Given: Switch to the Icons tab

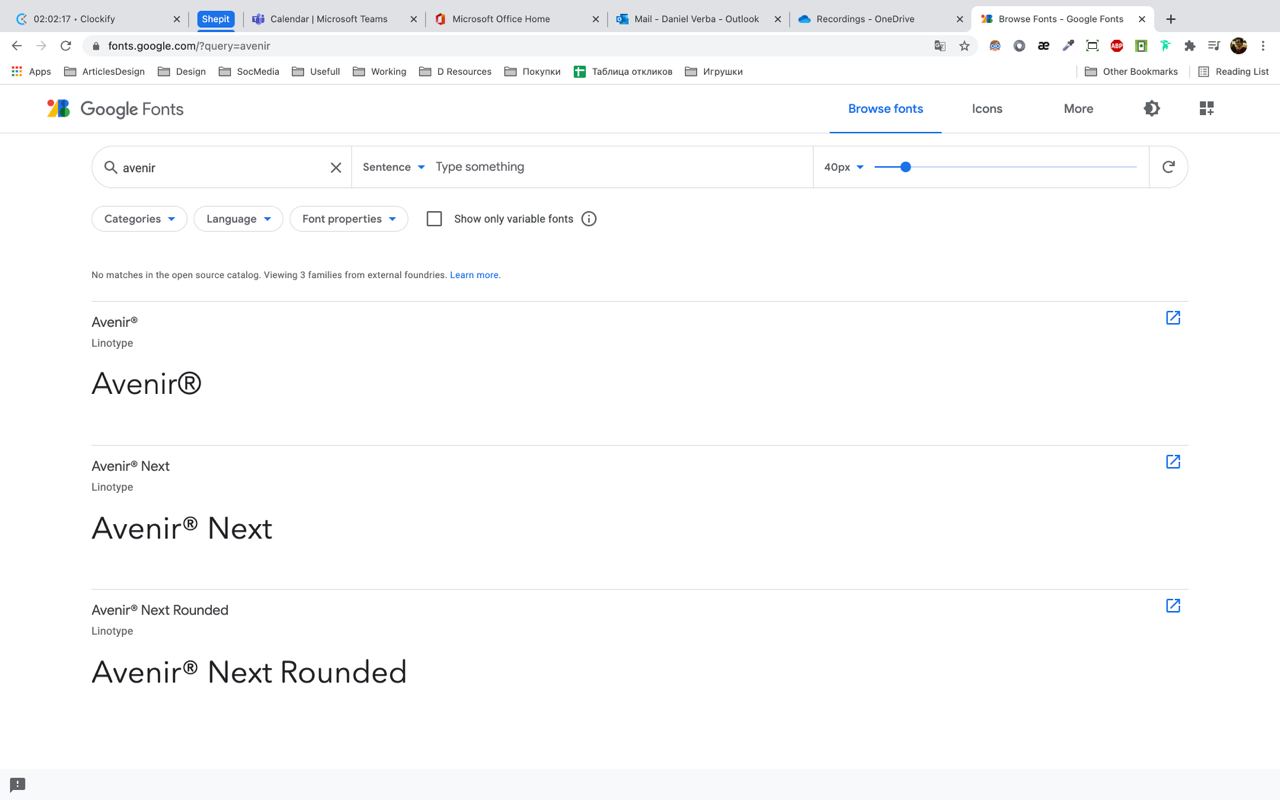Looking at the screenshot, I should (x=987, y=109).
